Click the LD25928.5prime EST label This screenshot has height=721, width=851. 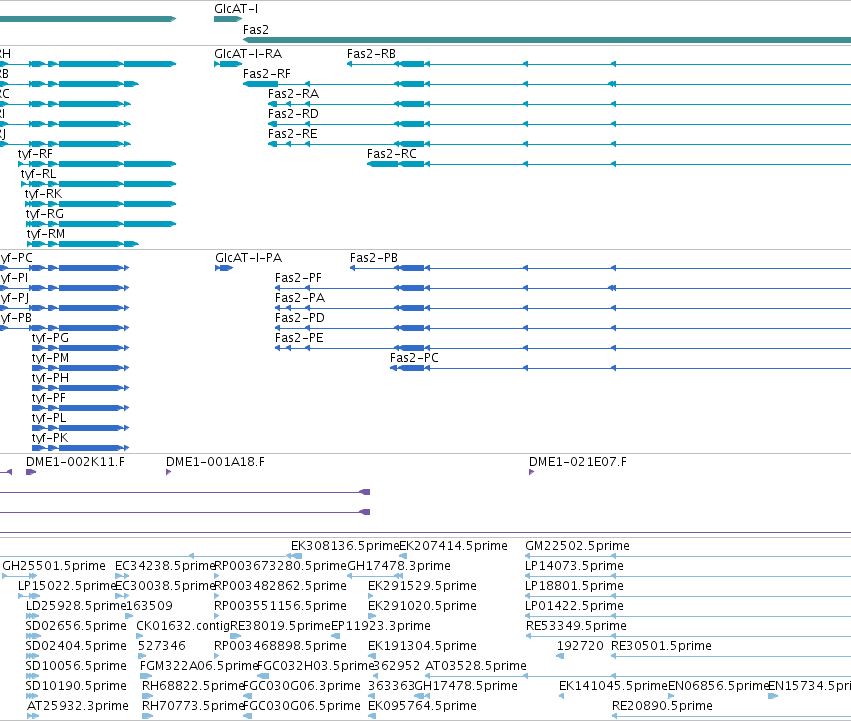tap(76, 606)
